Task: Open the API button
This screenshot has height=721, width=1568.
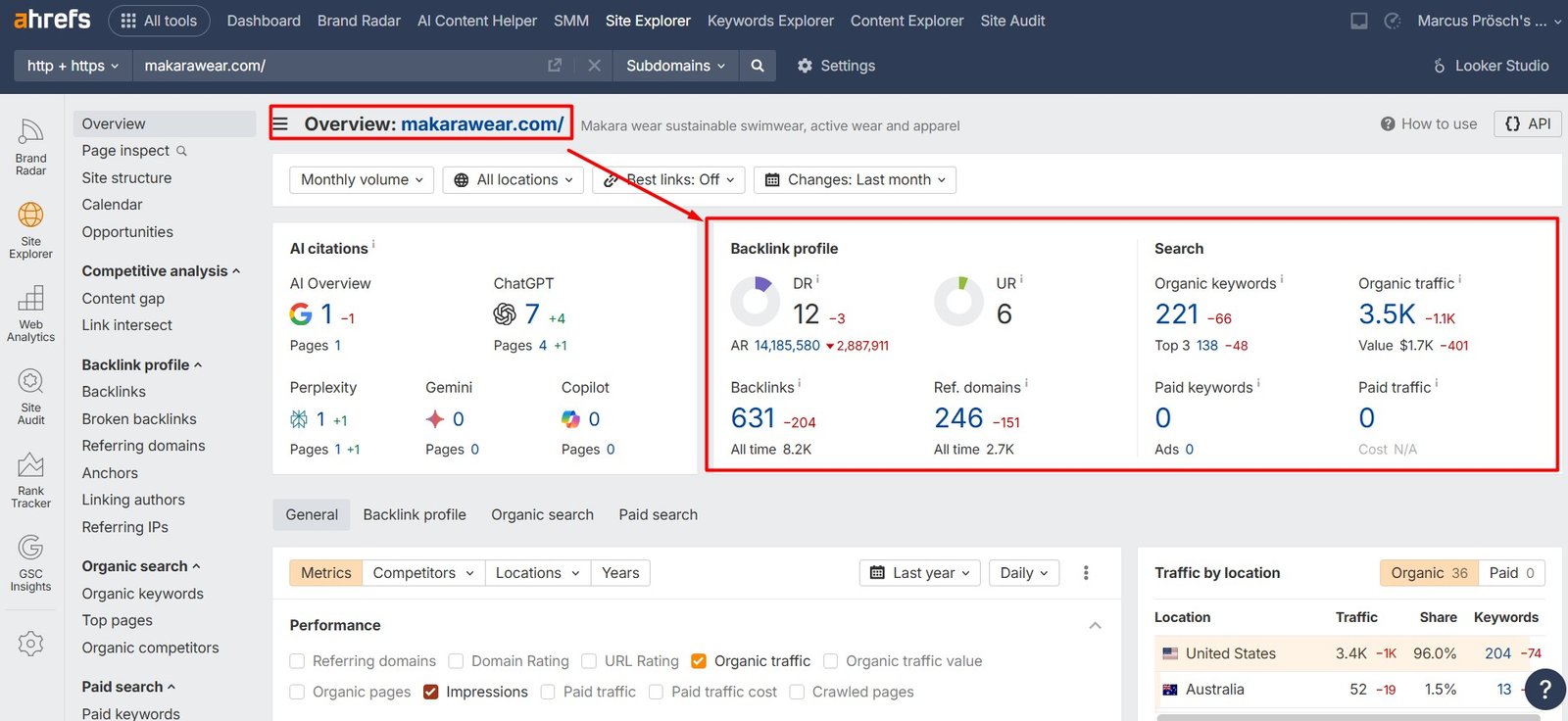Action: (x=1528, y=124)
